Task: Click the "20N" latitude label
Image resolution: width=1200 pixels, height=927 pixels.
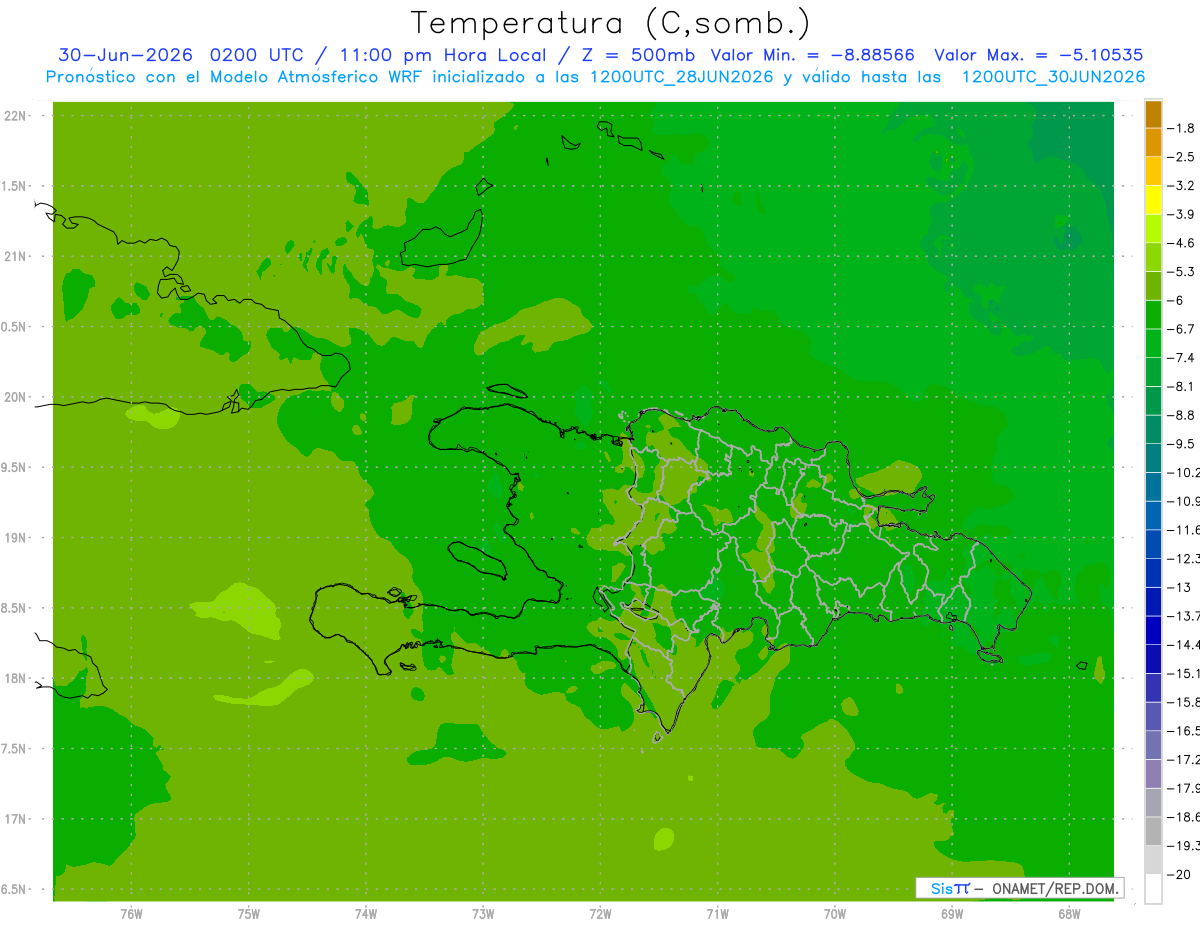Action: click(x=14, y=397)
